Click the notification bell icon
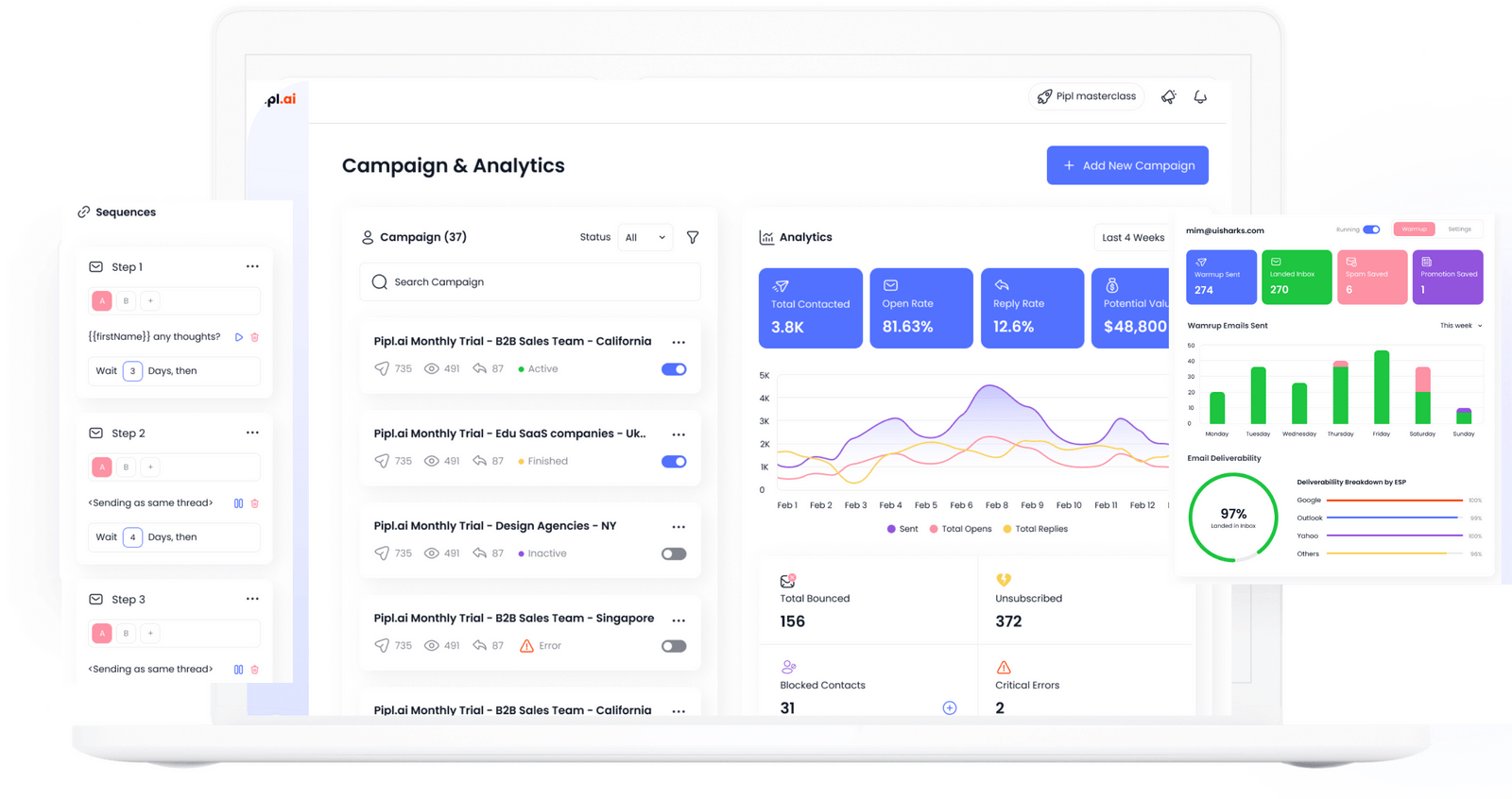 point(1200,97)
